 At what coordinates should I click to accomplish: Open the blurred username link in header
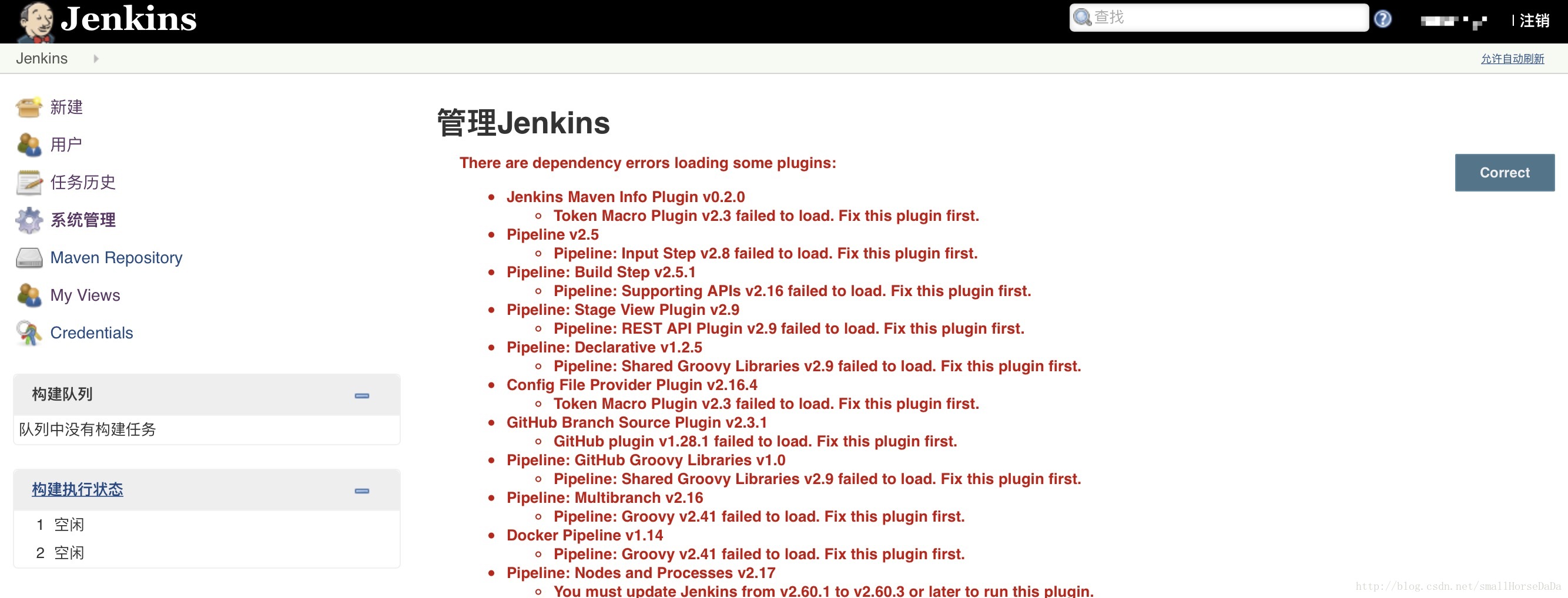pos(1453,22)
